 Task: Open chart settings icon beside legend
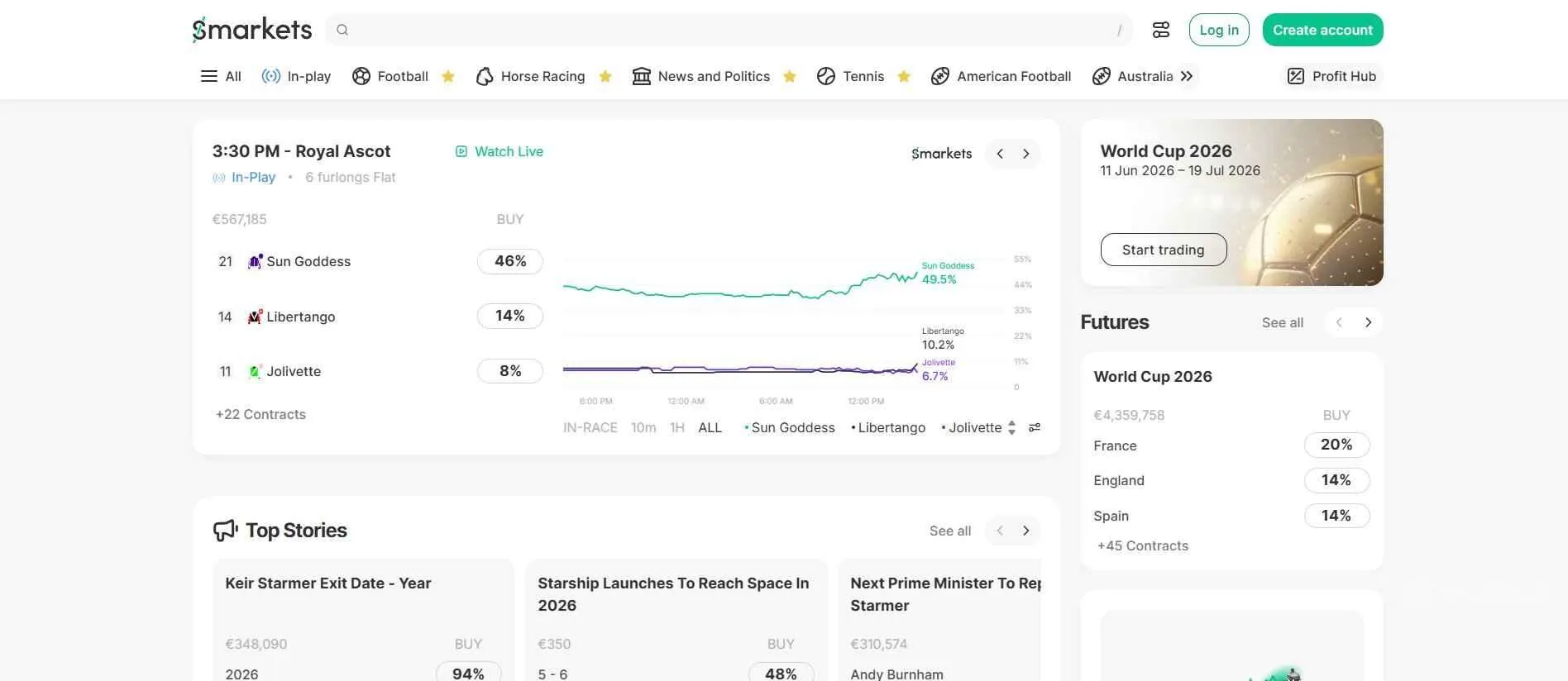(1035, 427)
